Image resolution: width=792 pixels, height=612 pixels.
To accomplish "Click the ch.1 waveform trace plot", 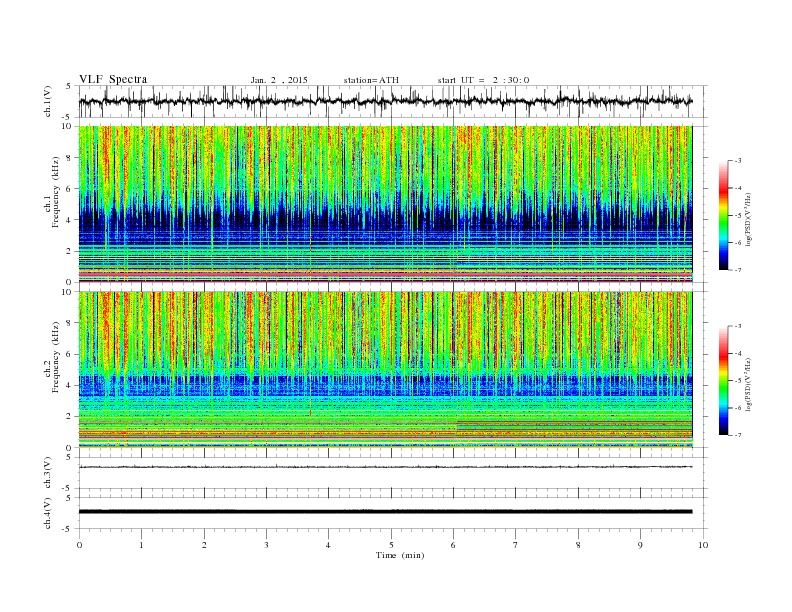I will click(385, 101).
